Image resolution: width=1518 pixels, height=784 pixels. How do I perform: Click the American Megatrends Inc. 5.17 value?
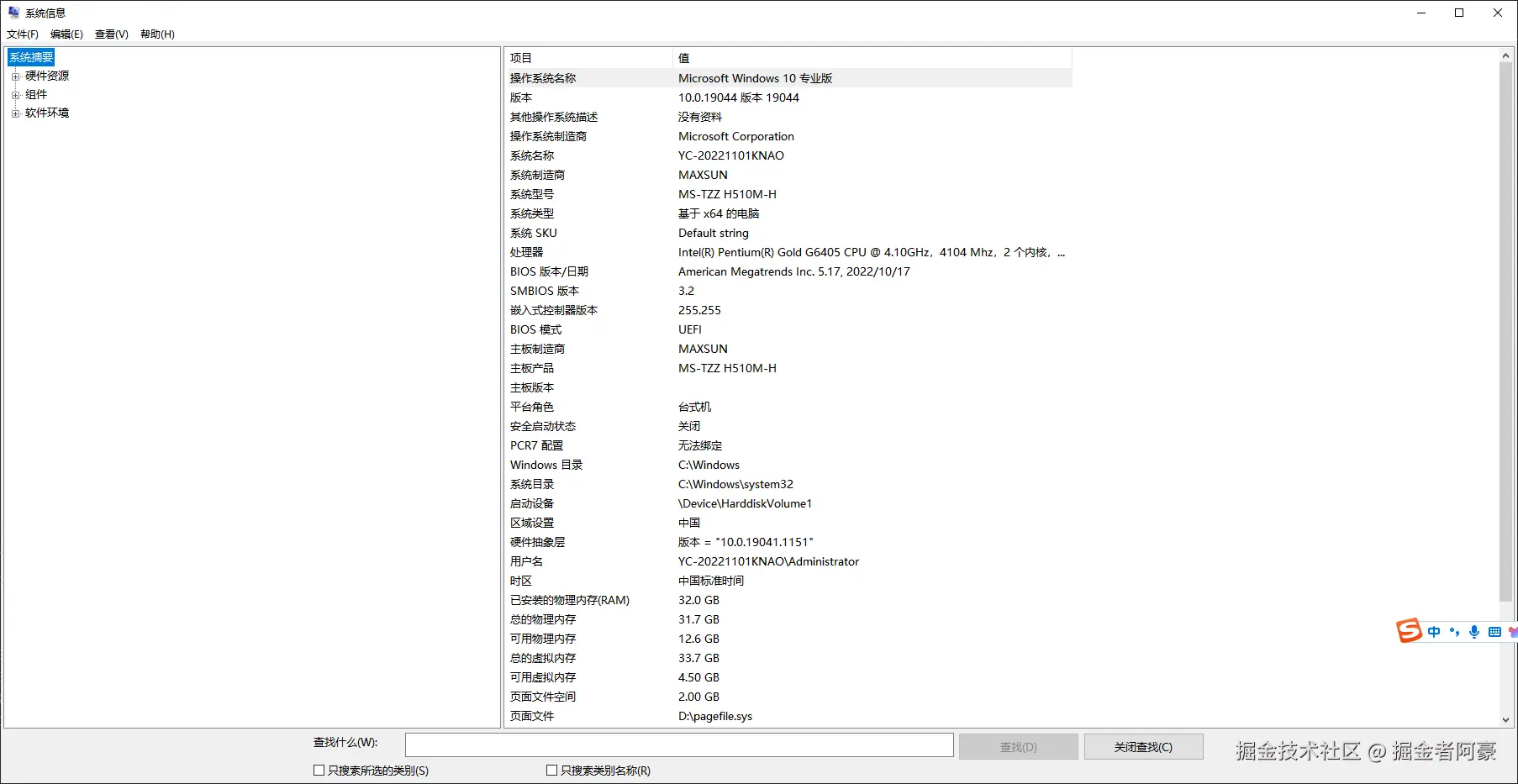(794, 271)
